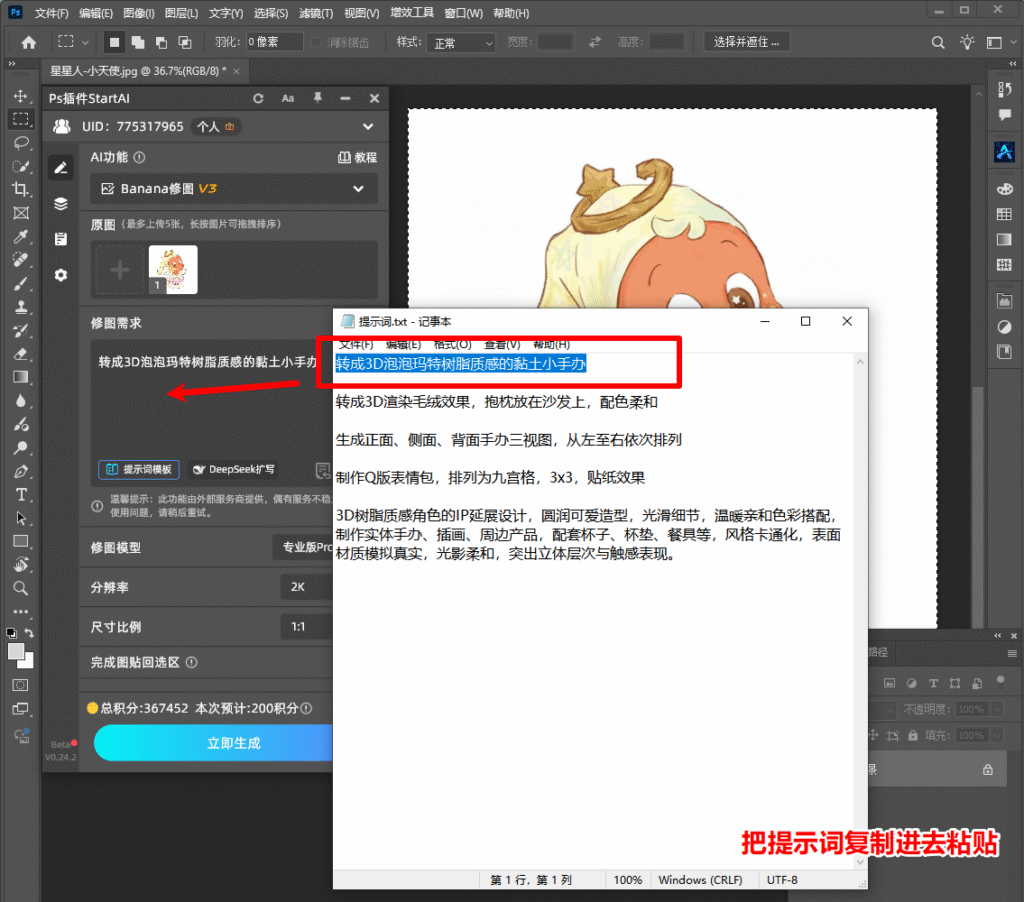This screenshot has width=1024, height=902.
Task: Click the uploaded image thumbnail numbered 1
Action: click(x=173, y=270)
